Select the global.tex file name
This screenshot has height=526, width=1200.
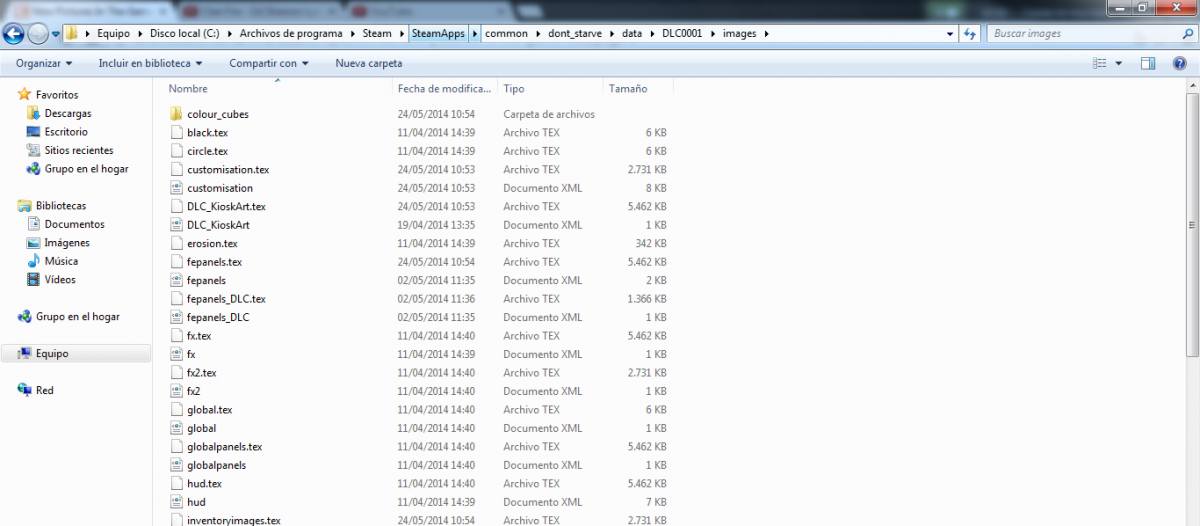[210, 410]
